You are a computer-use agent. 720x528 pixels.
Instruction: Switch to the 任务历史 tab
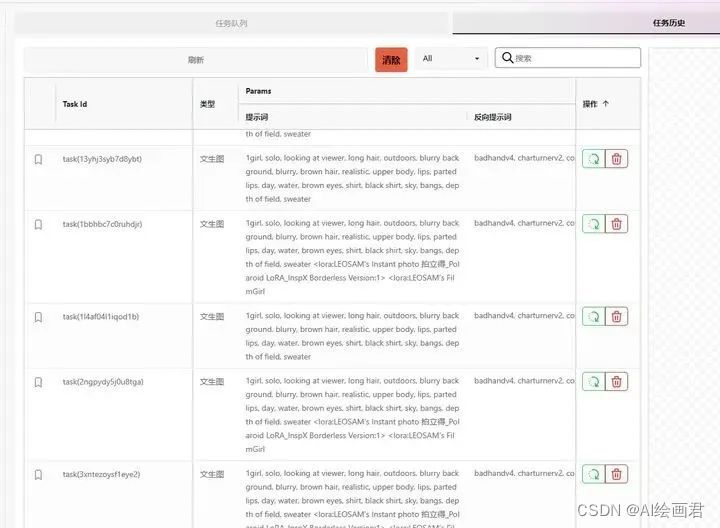click(x=669, y=23)
